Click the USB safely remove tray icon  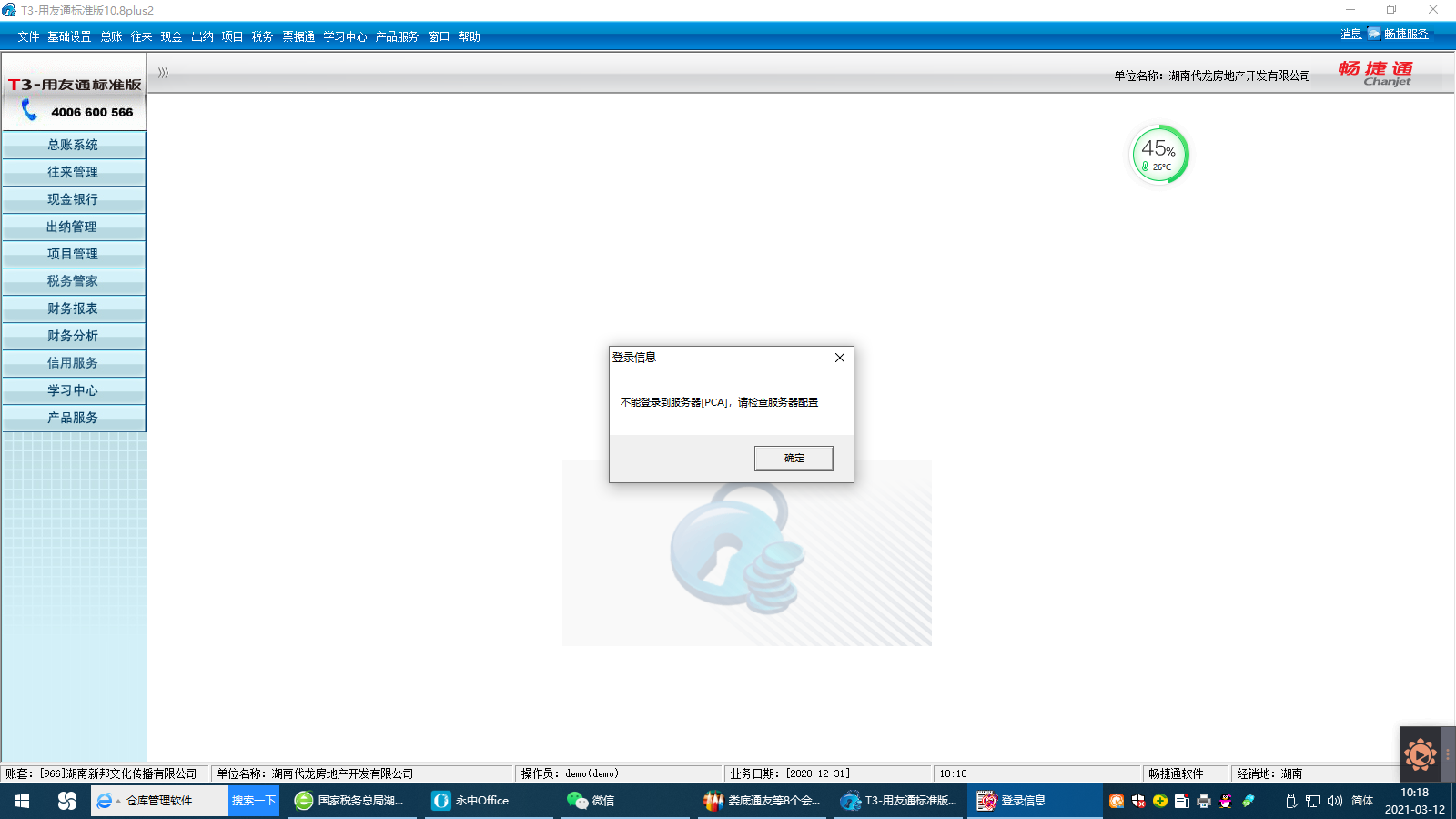coord(1290,801)
